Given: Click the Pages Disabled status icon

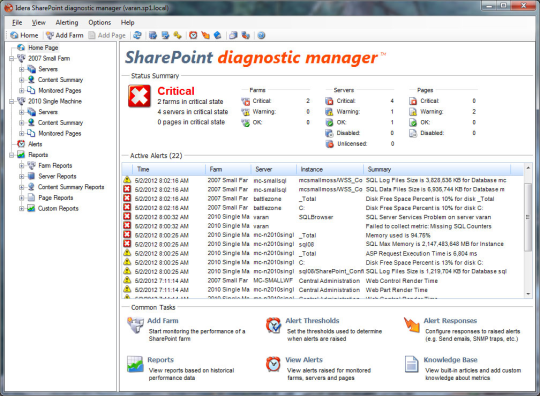Looking at the screenshot, I should (x=413, y=133).
